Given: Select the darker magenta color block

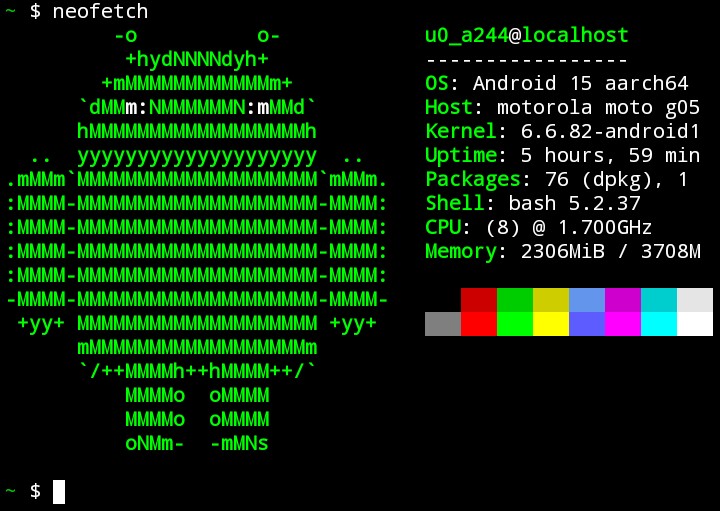Looking at the screenshot, I should [x=623, y=300].
